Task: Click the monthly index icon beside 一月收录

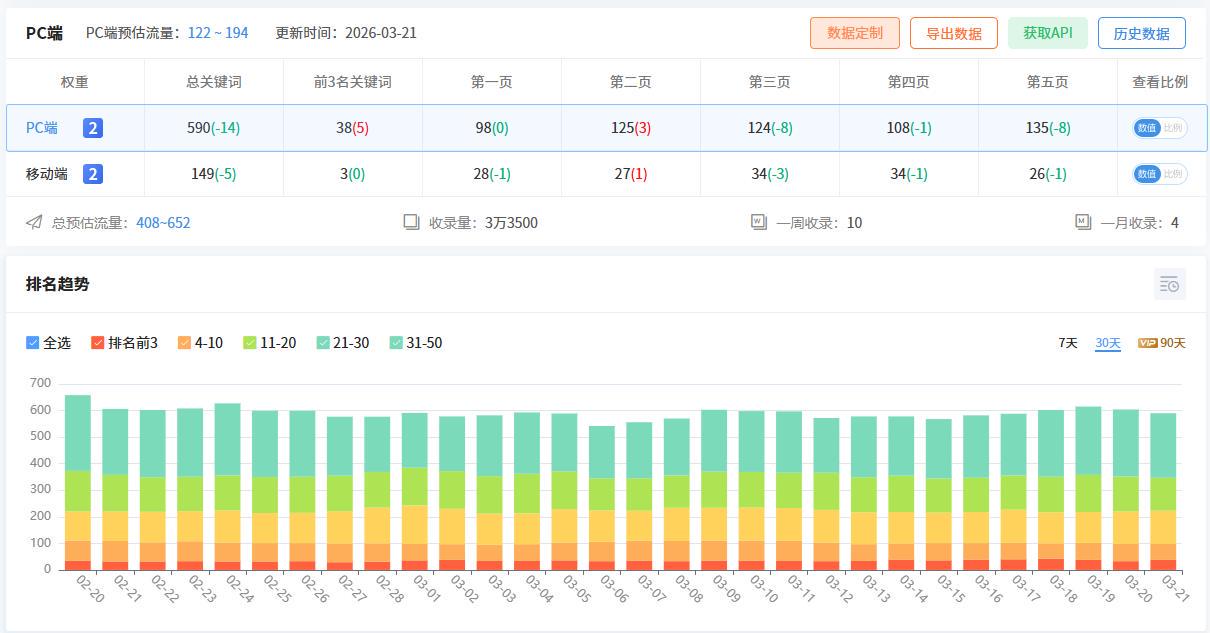Action: click(x=1083, y=222)
